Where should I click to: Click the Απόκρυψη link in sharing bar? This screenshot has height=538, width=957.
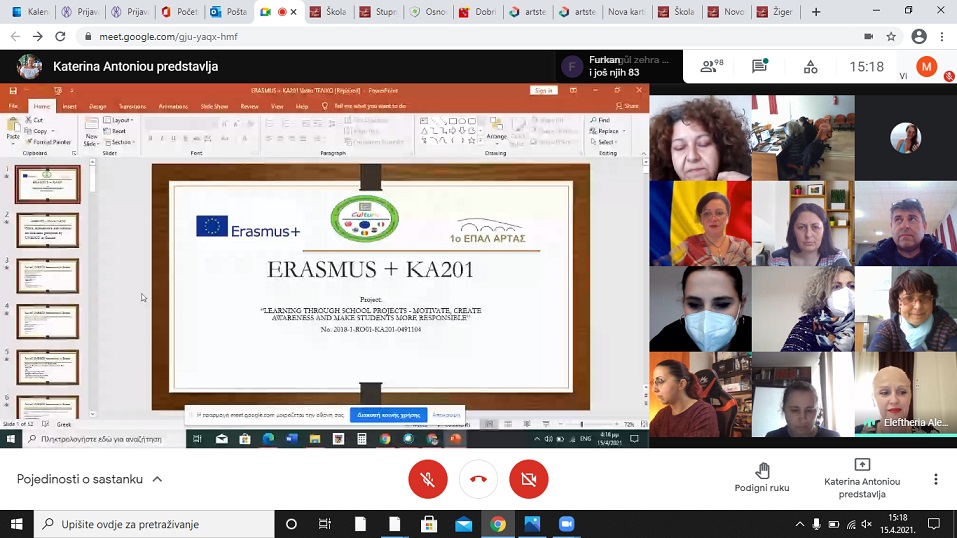pyautogui.click(x=446, y=415)
